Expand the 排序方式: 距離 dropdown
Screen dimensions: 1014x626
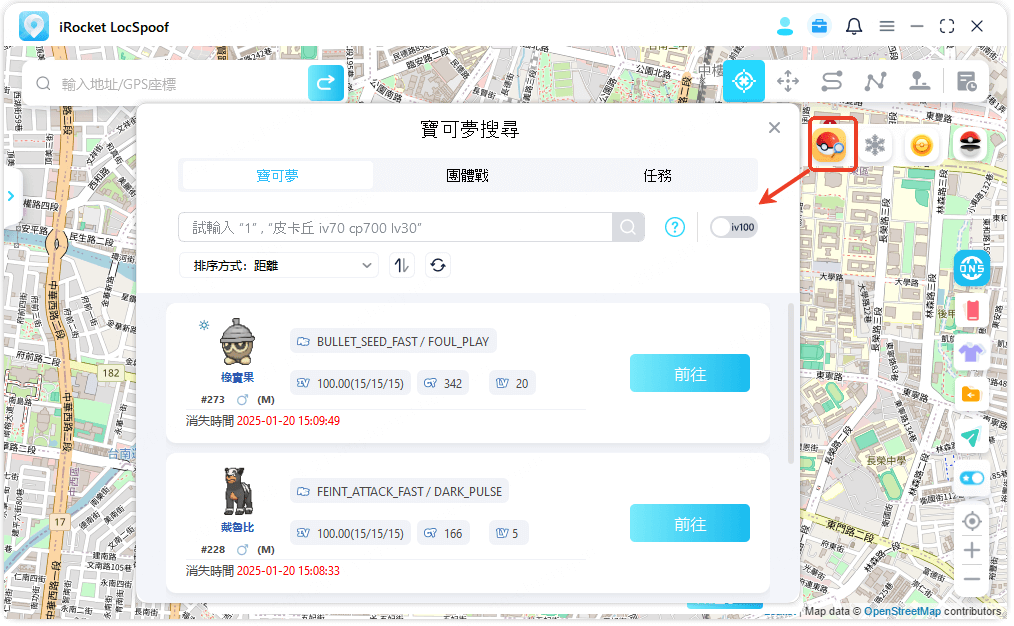click(278, 265)
